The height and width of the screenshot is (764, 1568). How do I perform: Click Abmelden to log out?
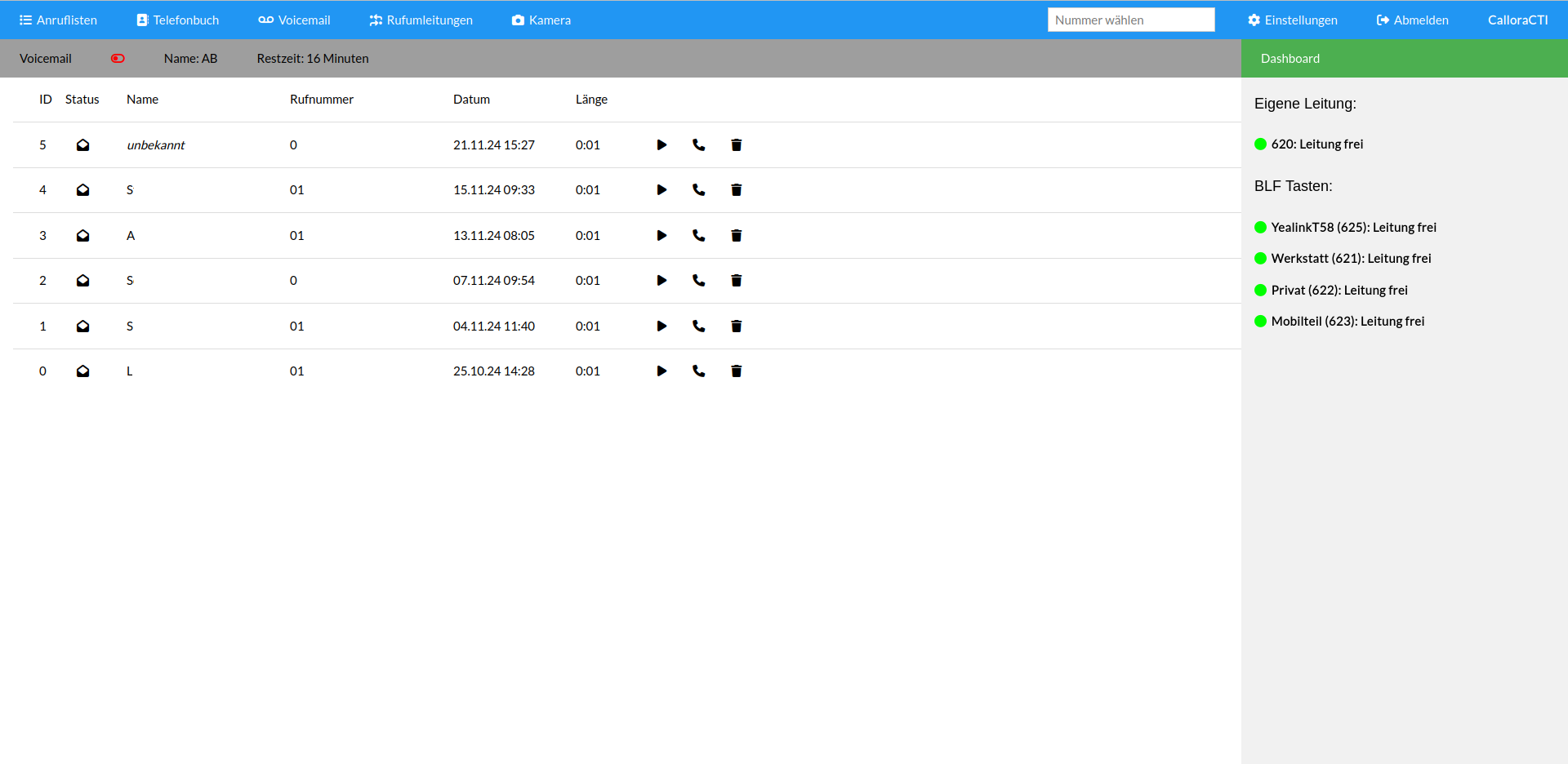(1413, 20)
